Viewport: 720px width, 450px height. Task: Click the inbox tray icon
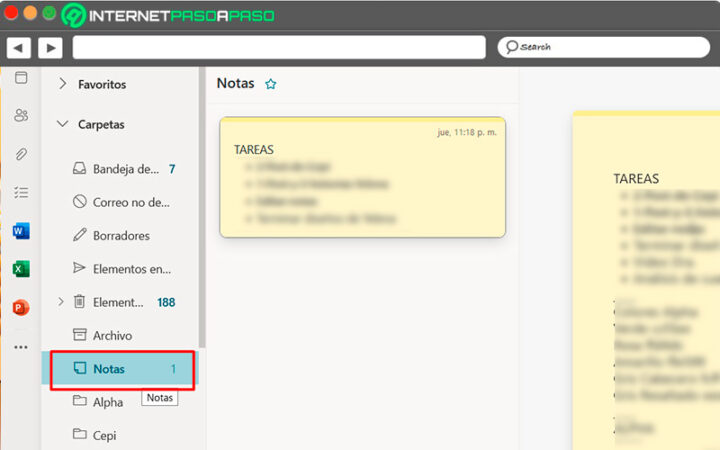(79, 169)
